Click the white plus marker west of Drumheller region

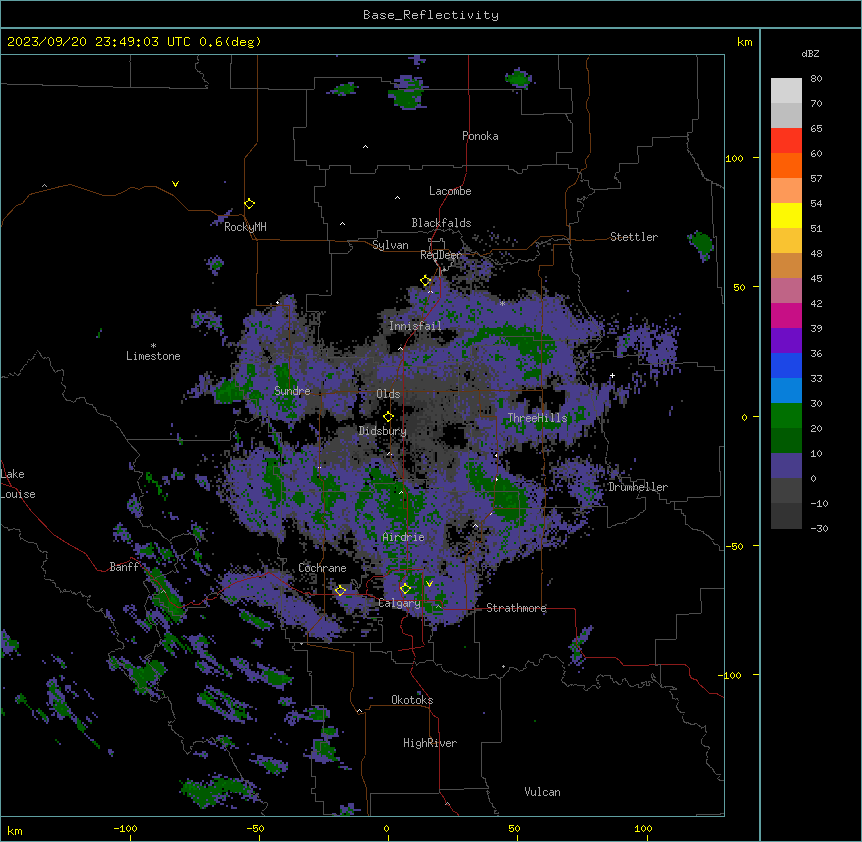pos(612,375)
